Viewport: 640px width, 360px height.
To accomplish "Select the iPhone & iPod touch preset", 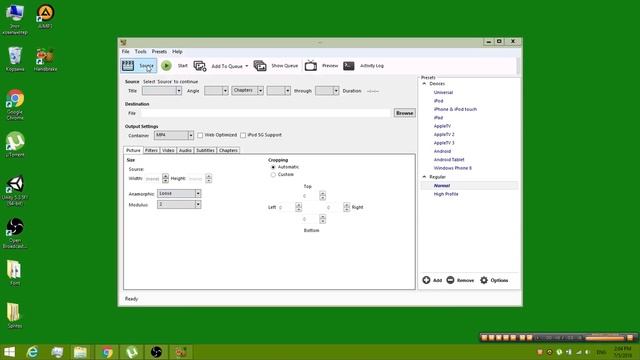I will pos(455,109).
